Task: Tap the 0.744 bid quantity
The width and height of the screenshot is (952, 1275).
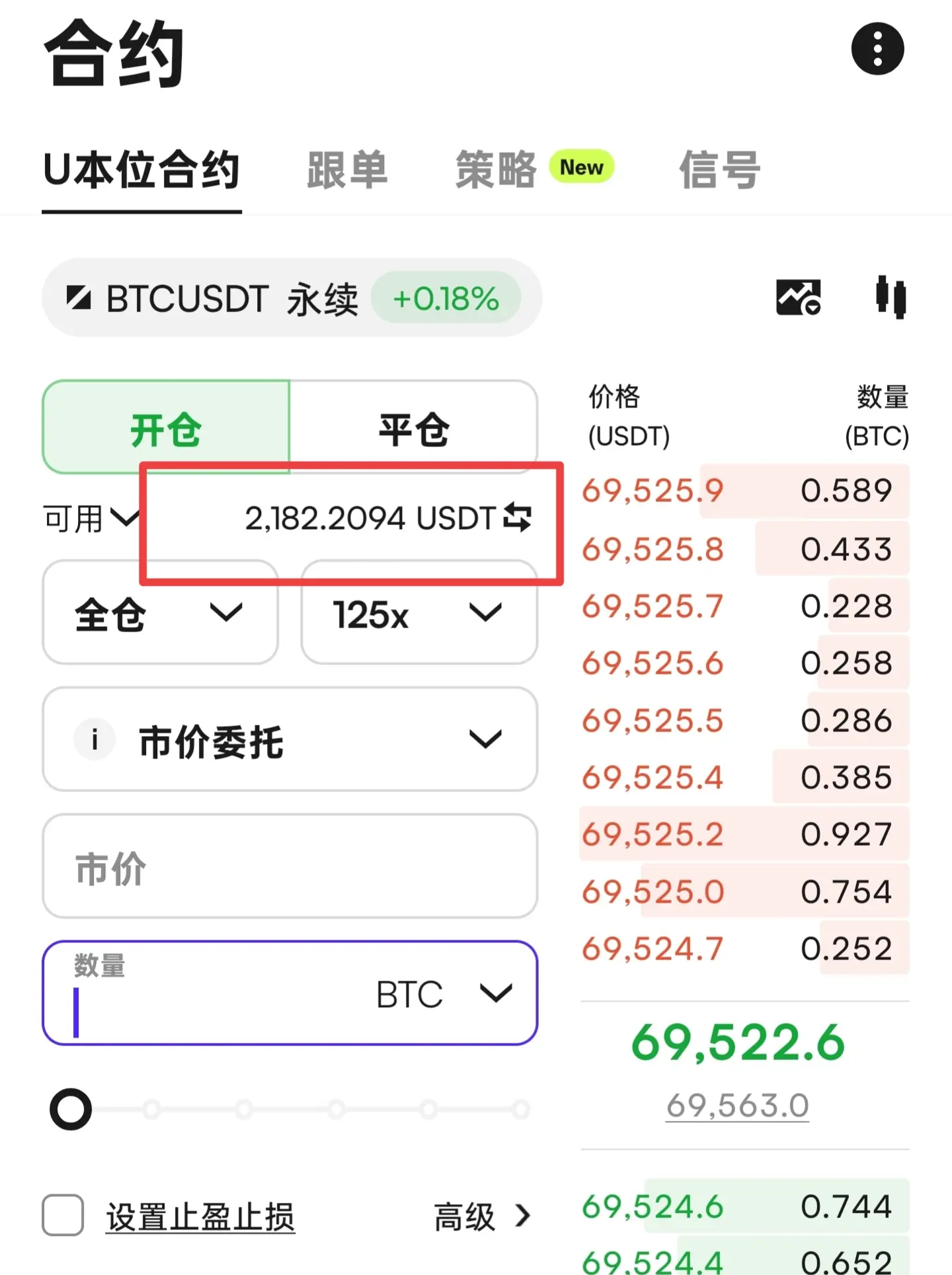Action: coord(846,1207)
